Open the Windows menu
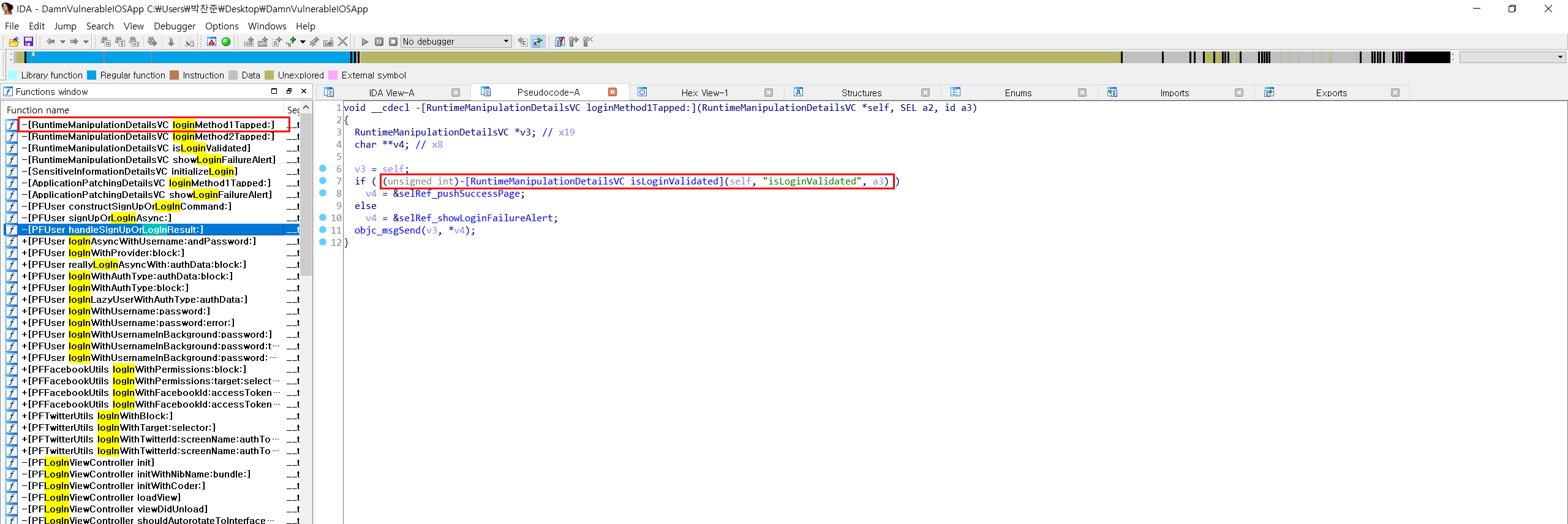Screen dimensions: 1568x524 point(267,26)
